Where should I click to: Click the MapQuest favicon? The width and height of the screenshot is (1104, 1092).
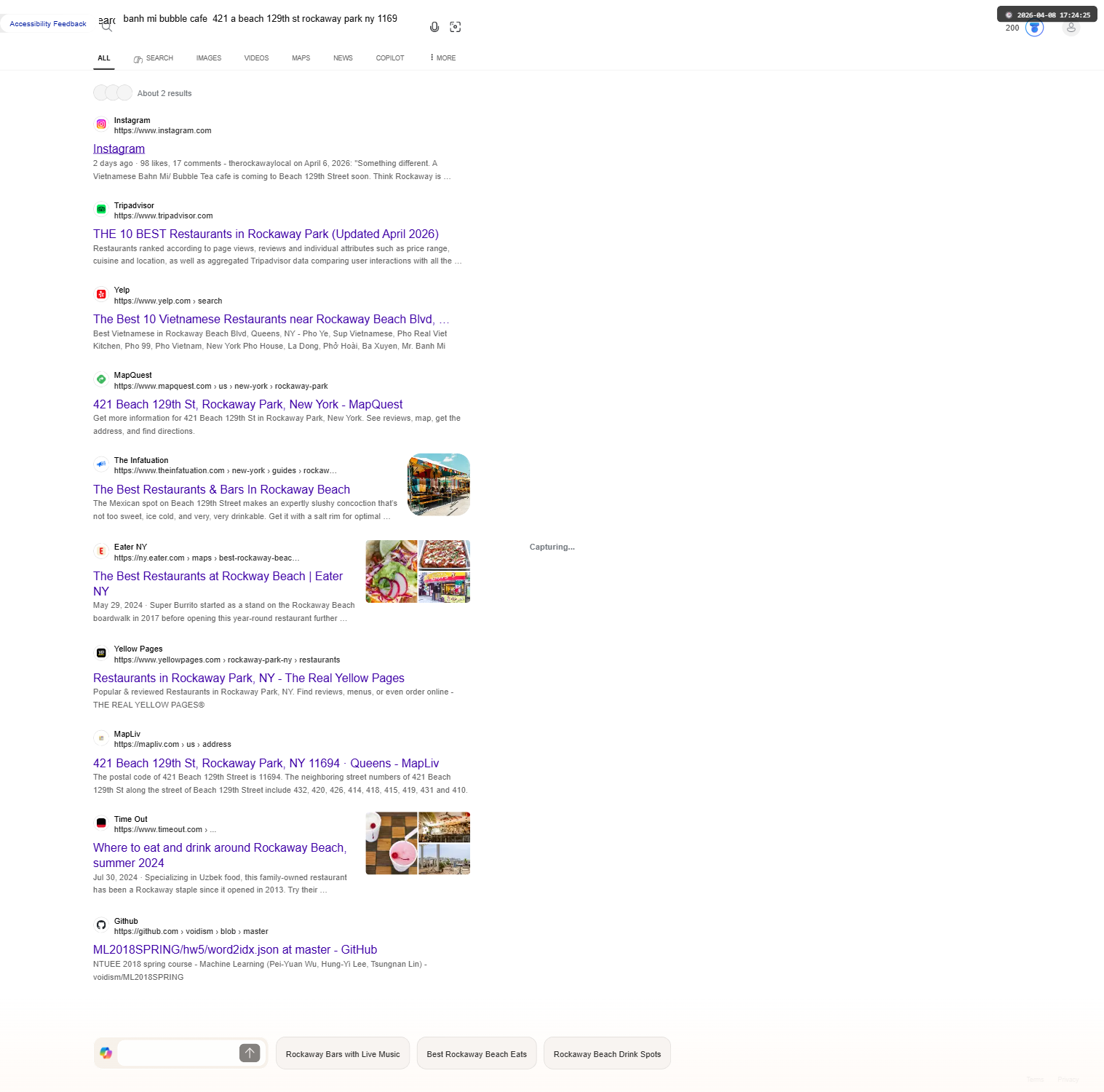coord(101,379)
